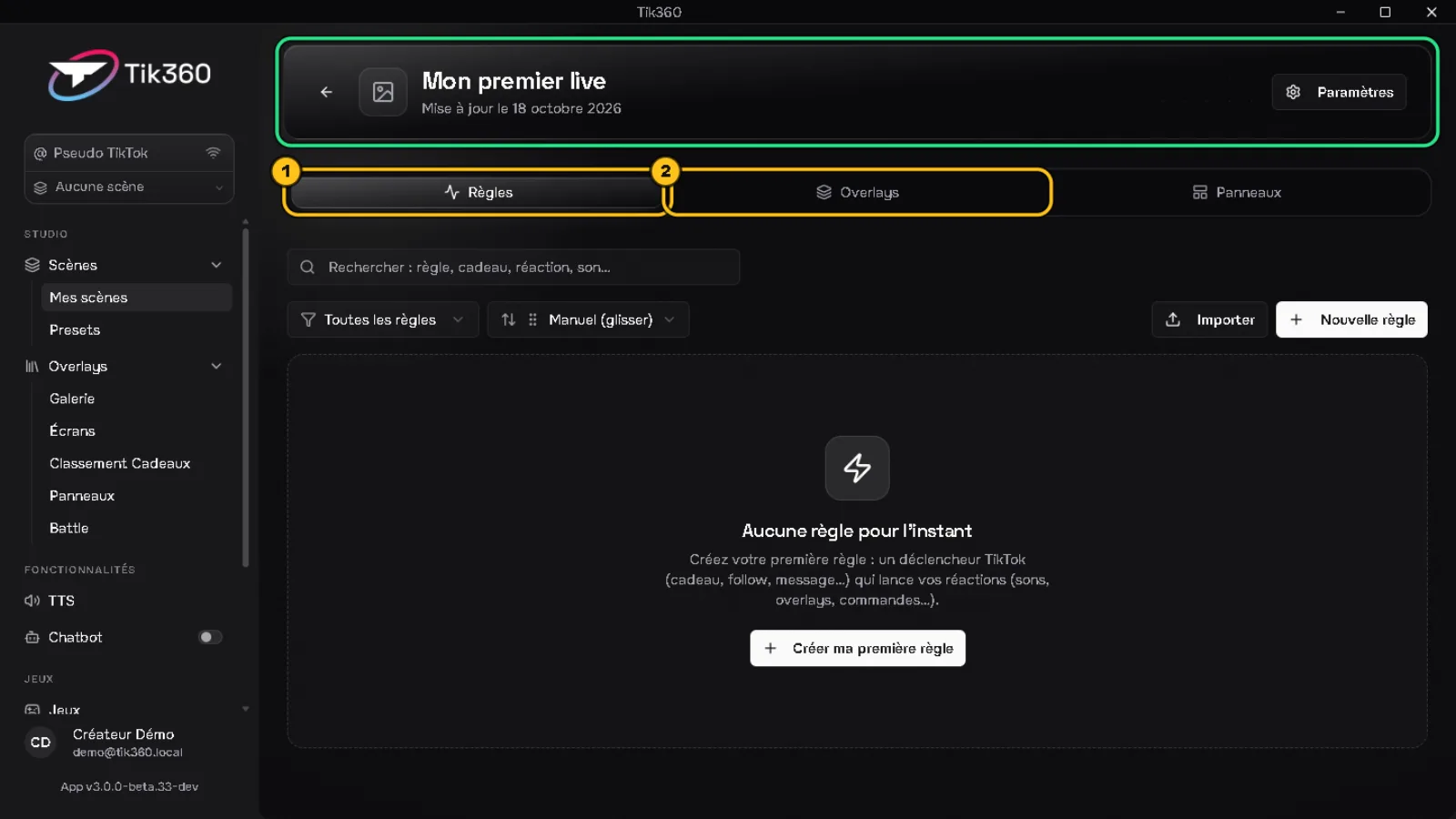Click the demo@tik360.local email text
This screenshot has width=1456, height=819.
point(127,753)
